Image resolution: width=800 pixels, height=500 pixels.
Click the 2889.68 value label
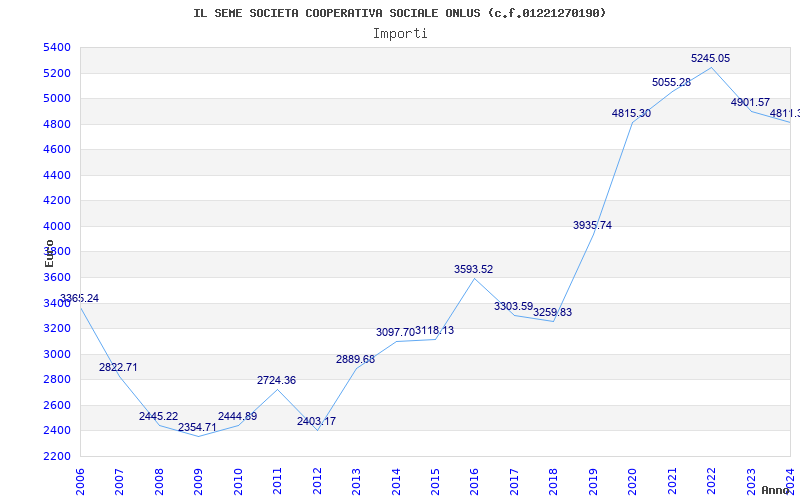(x=356, y=359)
